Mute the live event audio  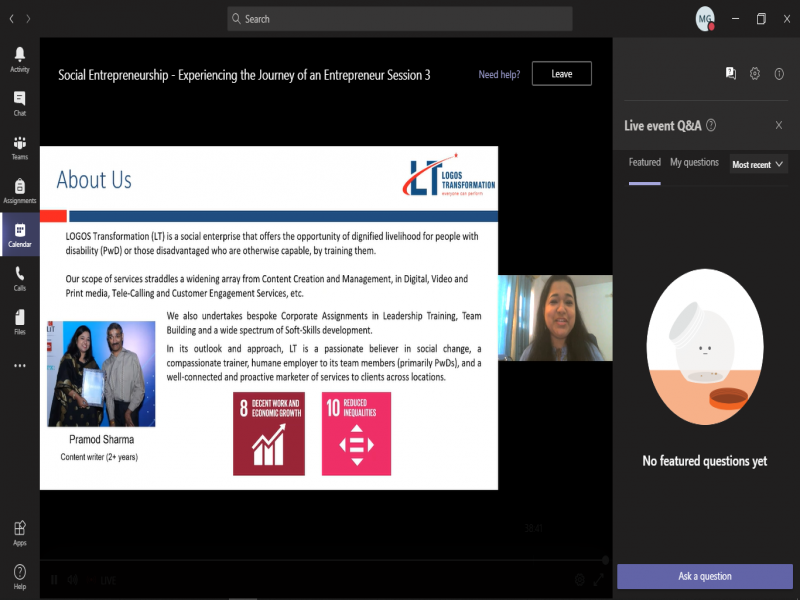tap(72, 579)
